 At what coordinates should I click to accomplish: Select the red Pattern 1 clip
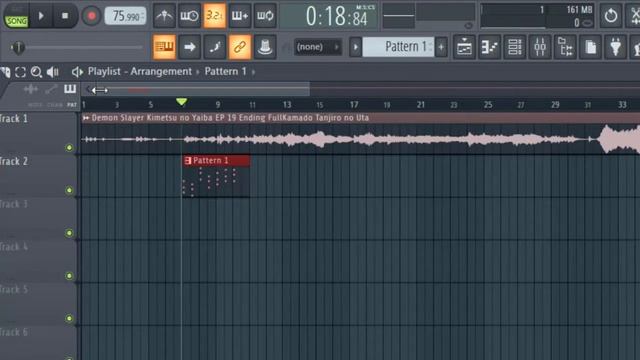tap(216, 176)
